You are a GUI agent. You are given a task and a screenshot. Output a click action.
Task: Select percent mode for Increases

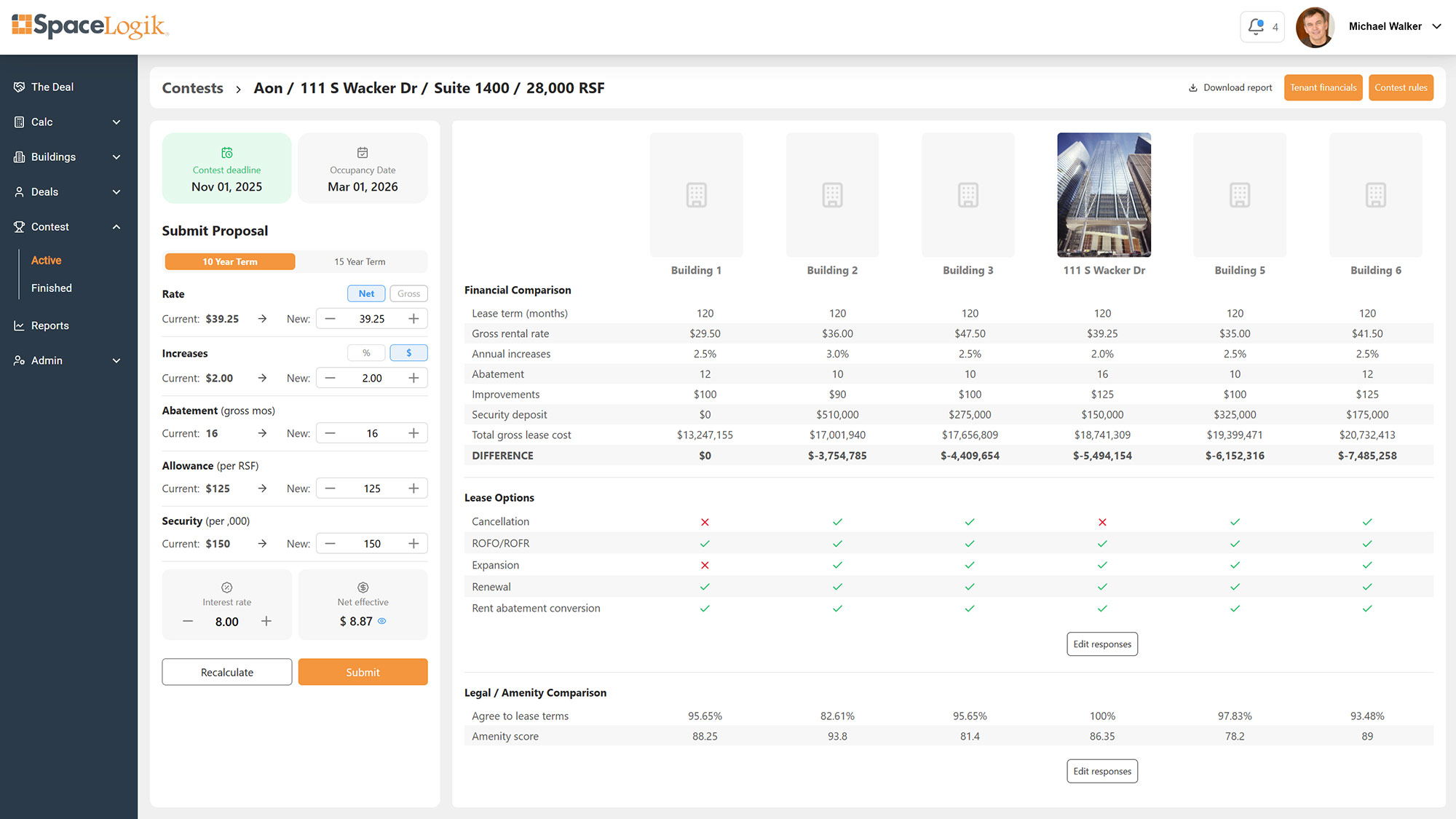point(366,353)
